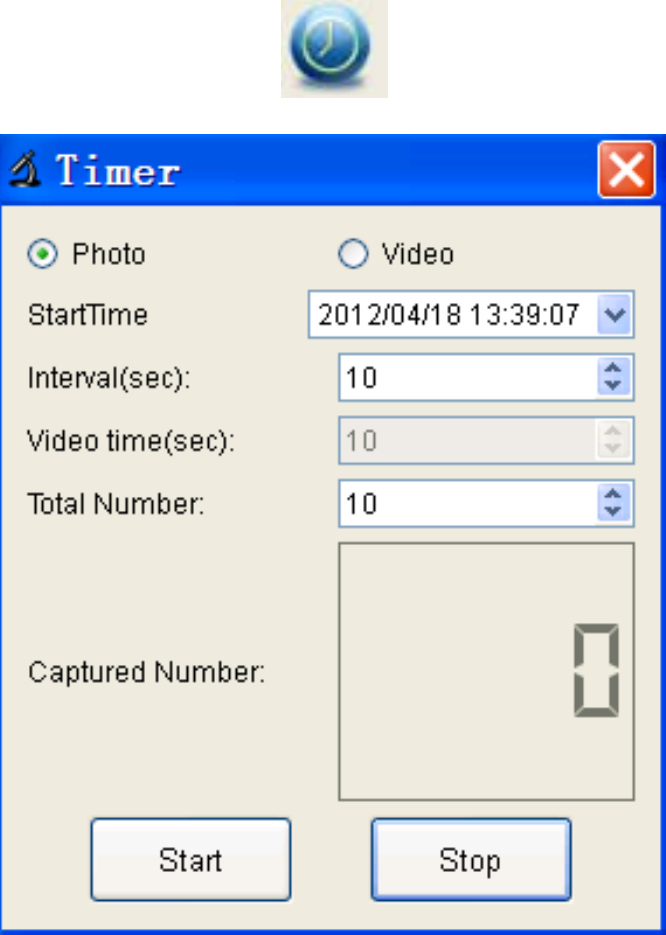Viewport: 666px width, 935px height.
Task: Close the Timer dialog window
Action: point(626,170)
